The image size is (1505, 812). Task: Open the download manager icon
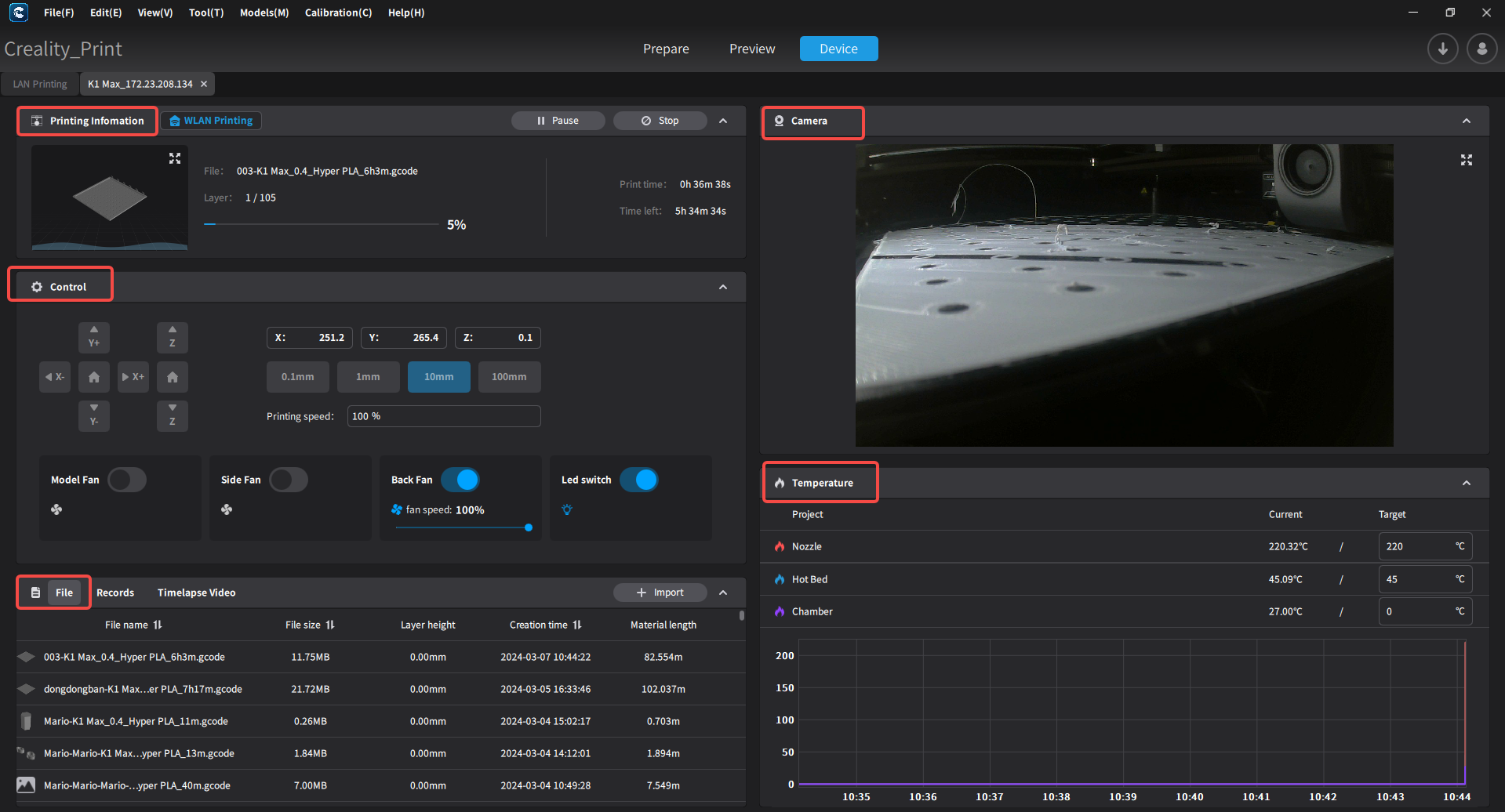(x=1442, y=49)
